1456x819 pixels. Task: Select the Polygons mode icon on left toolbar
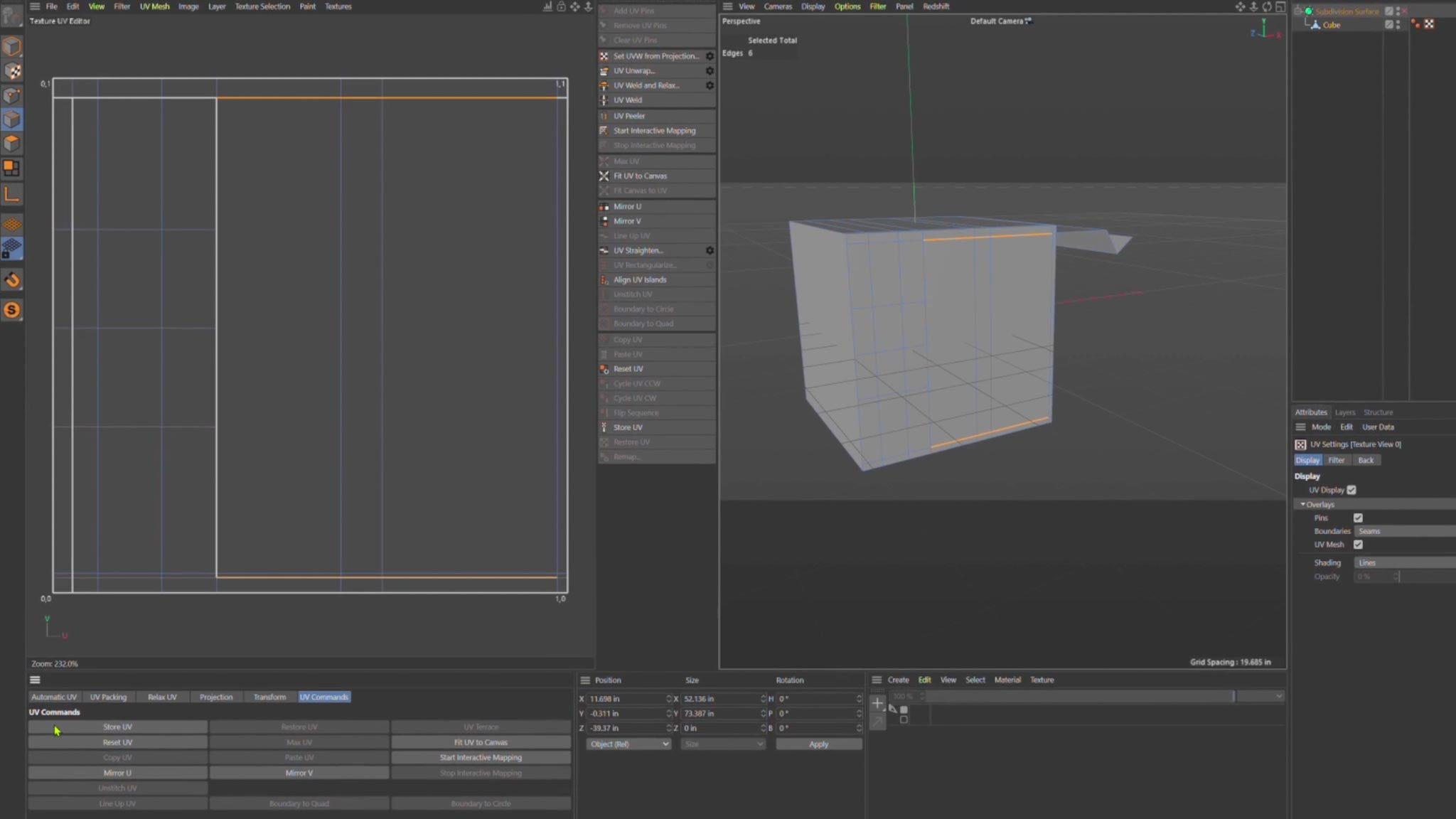(12, 143)
